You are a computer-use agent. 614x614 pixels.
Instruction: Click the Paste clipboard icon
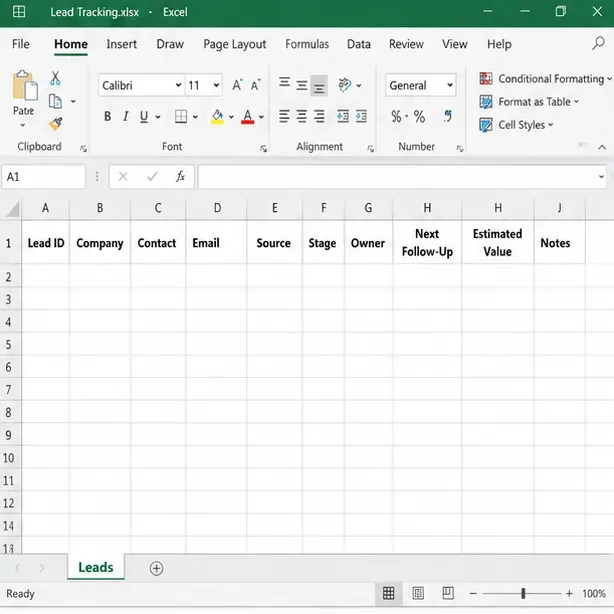pyautogui.click(x=25, y=85)
